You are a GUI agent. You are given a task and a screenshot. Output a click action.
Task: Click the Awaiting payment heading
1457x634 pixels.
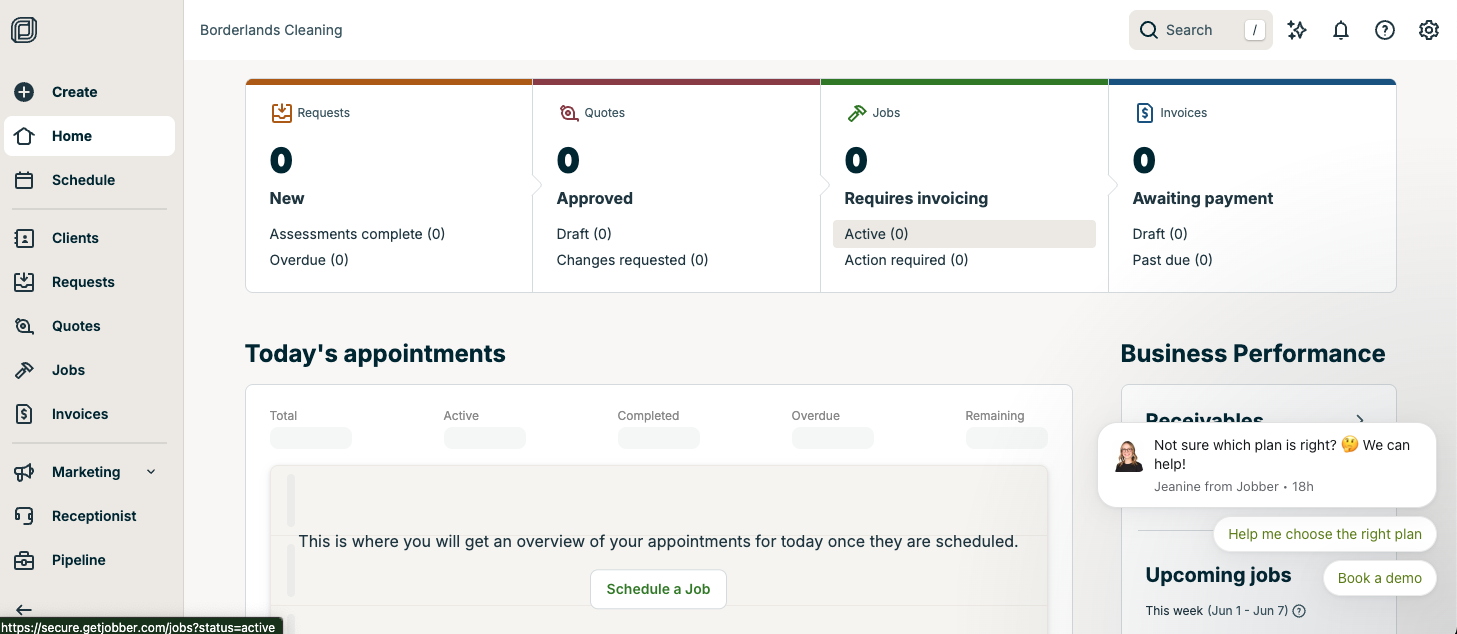tap(1202, 198)
